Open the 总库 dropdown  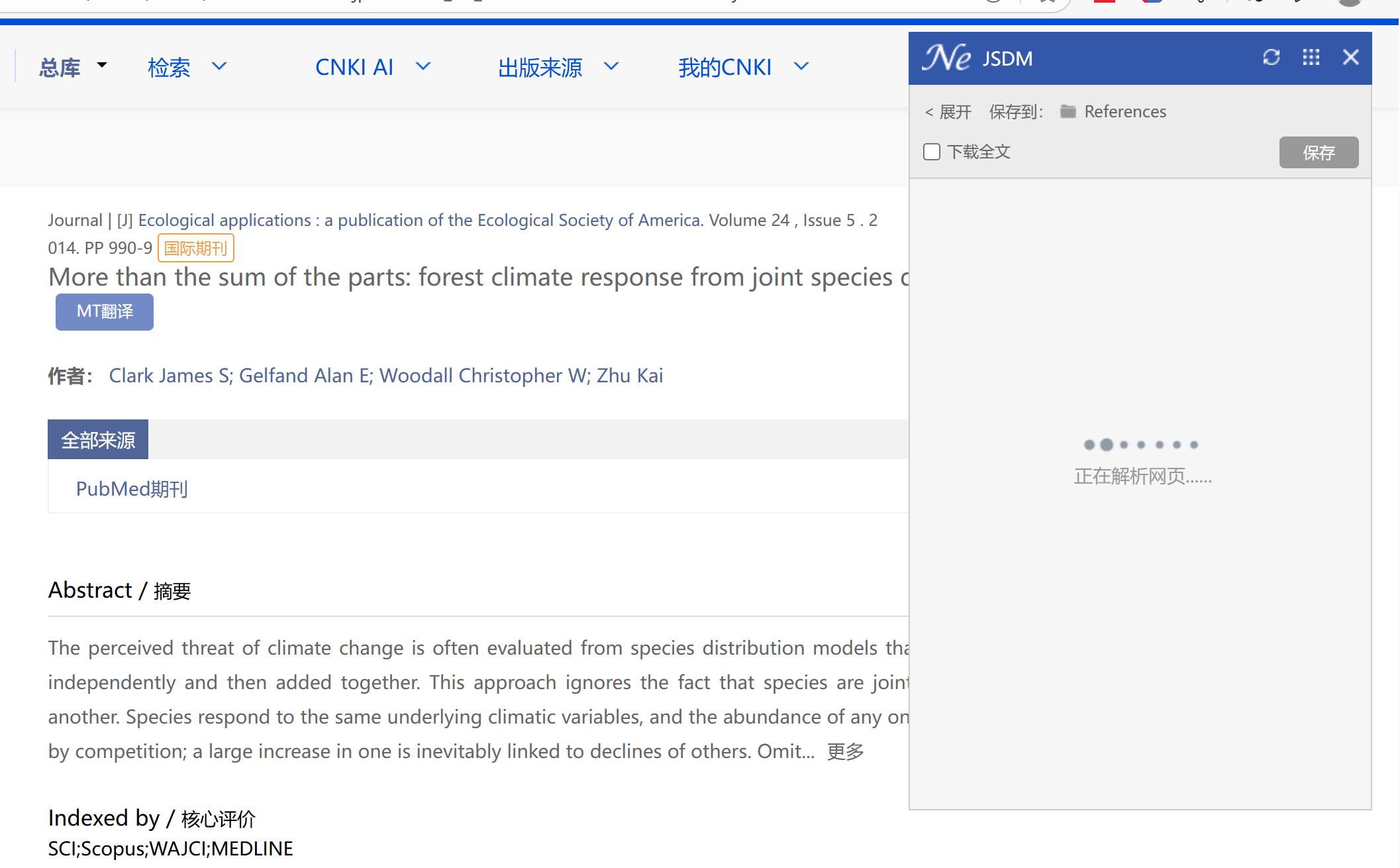(x=73, y=67)
